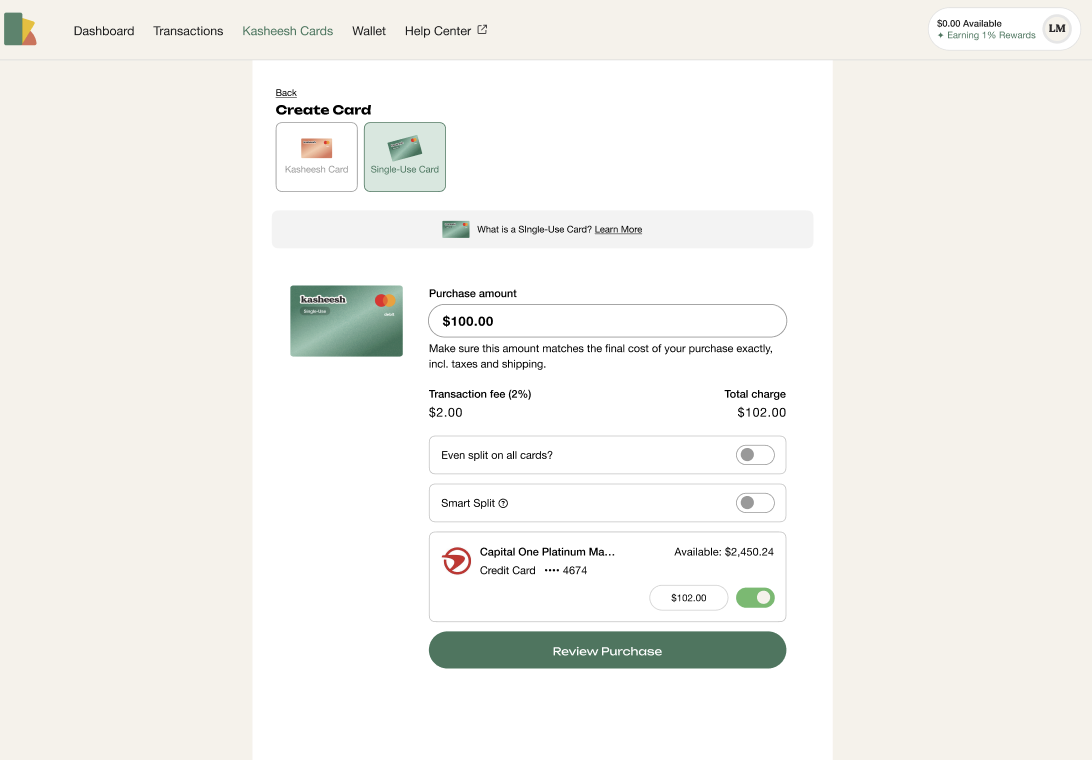This screenshot has width=1092, height=760.
Task: Click the green Single-Use card preview image
Action: 346,321
